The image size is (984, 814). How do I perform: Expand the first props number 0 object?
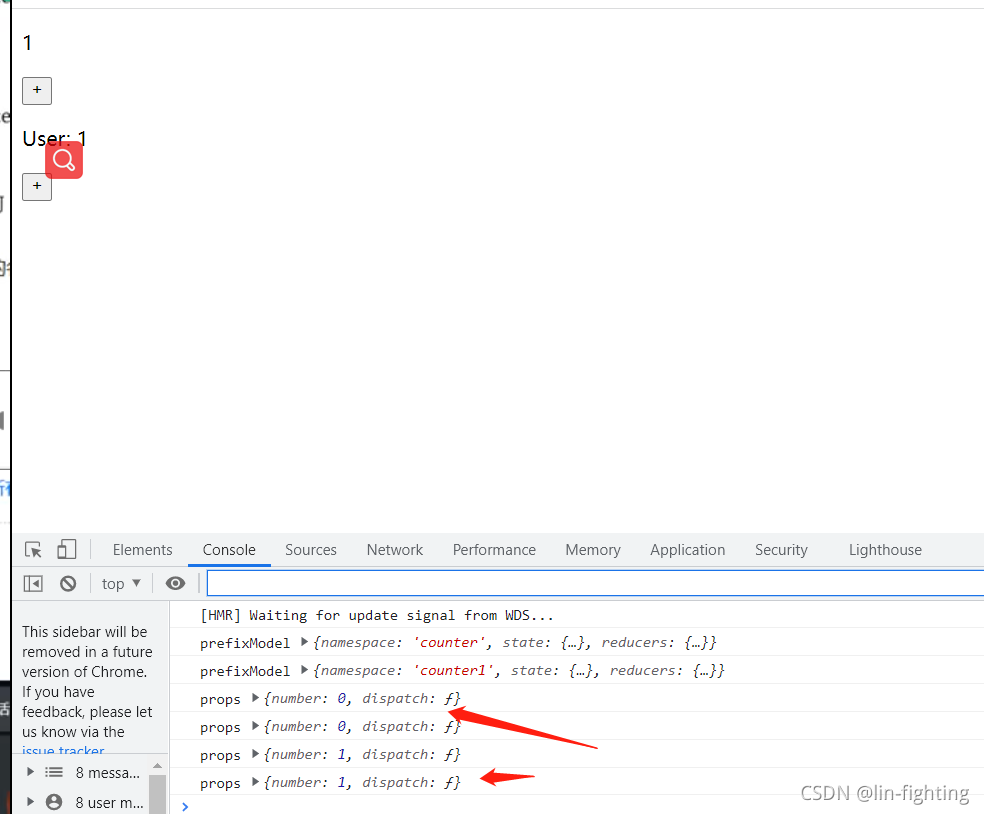255,697
